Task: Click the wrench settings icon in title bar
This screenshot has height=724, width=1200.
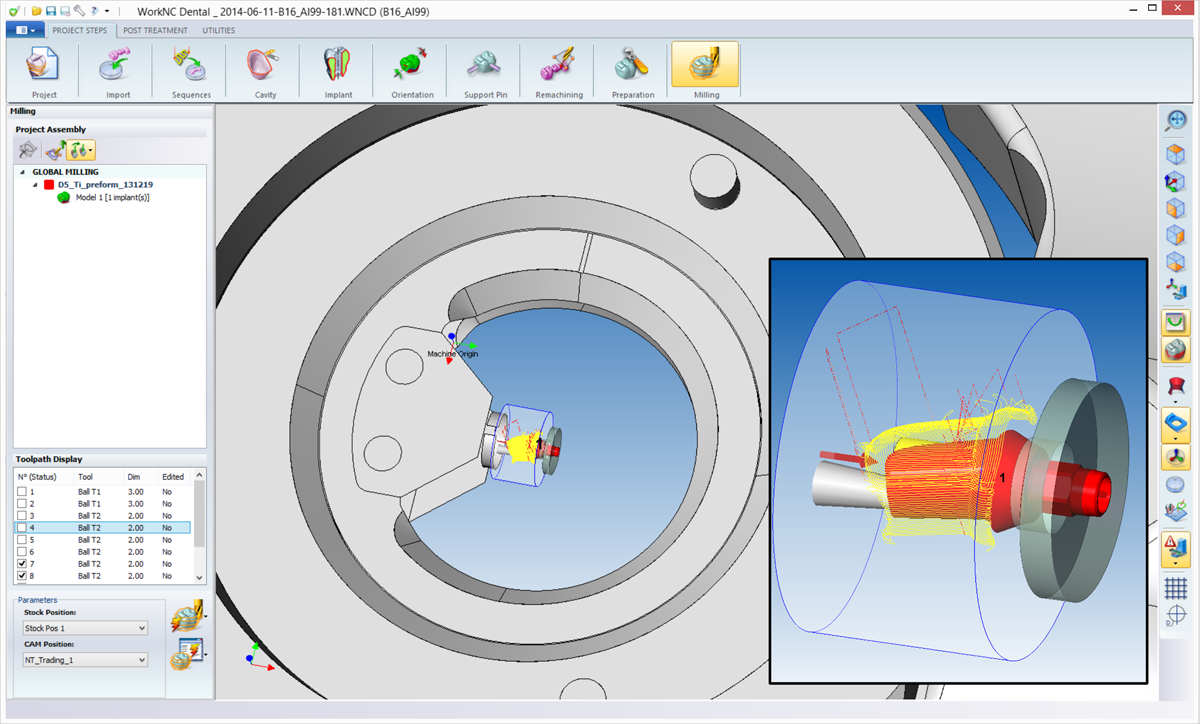Action: (78, 10)
